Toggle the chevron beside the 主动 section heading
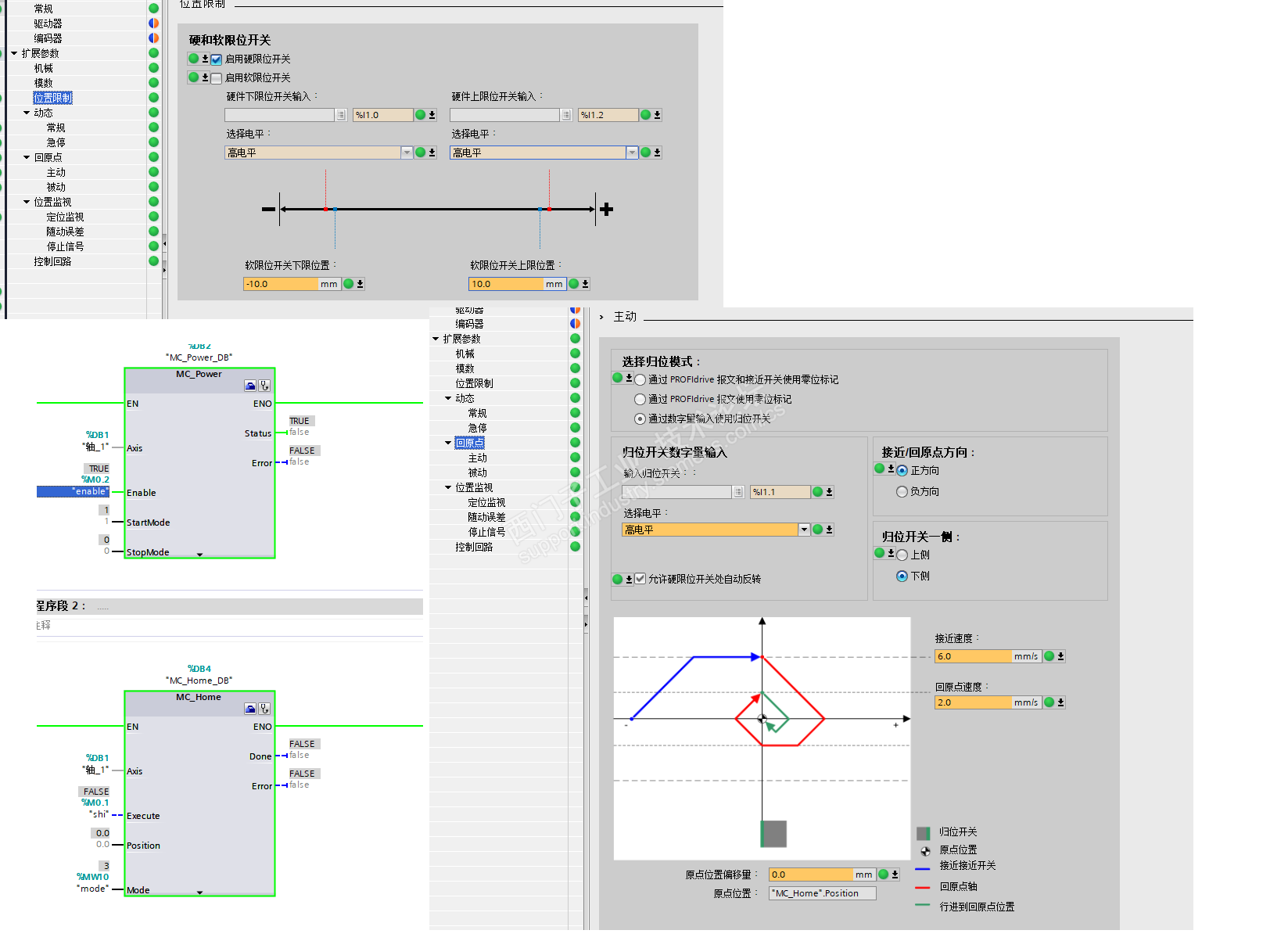 point(601,317)
